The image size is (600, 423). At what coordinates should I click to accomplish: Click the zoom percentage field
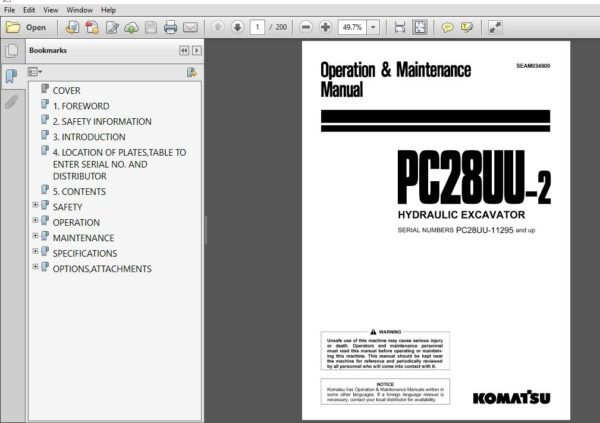[352, 27]
